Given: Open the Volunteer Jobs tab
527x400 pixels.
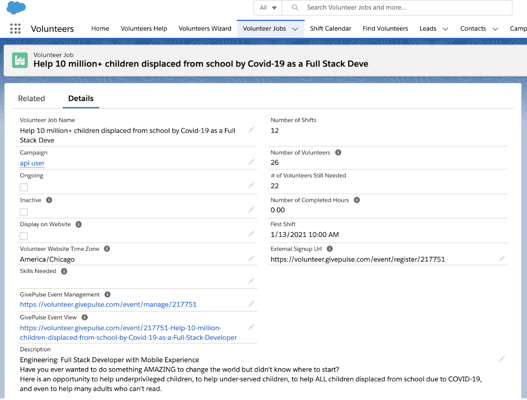Looking at the screenshot, I should [x=264, y=29].
